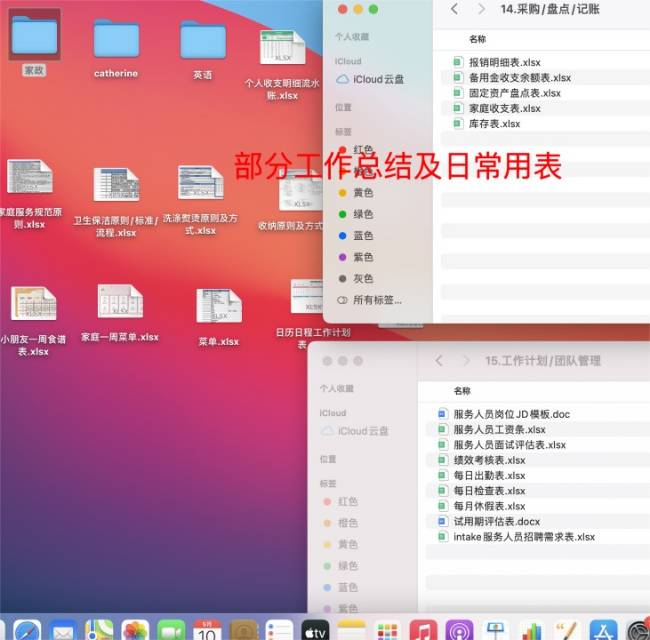Select 菜单.xlsx on the desktop
The height and width of the screenshot is (640, 650).
click(x=219, y=306)
